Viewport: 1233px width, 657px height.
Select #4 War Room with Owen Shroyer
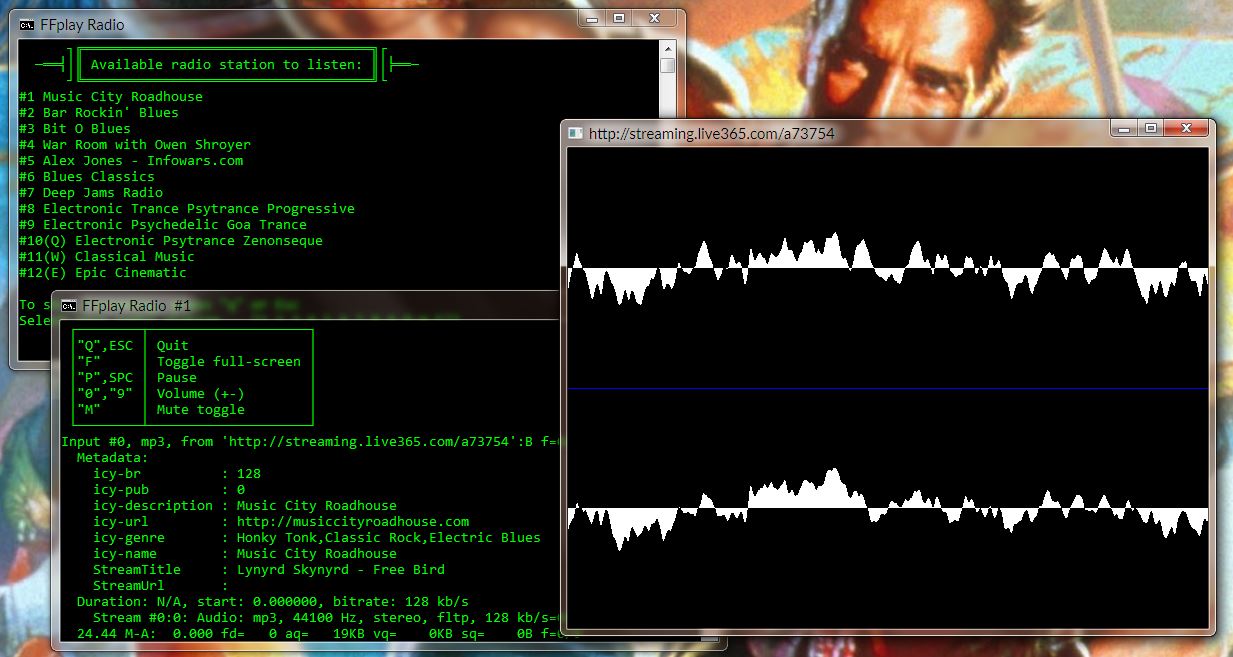coord(135,145)
